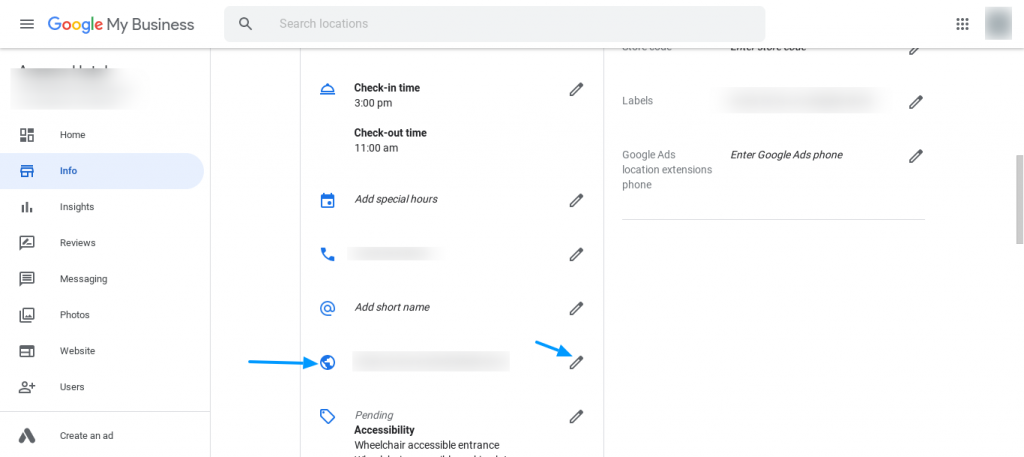Edit website URL with pencil icon
Screen dimensions: 1024x457
pyautogui.click(x=575, y=362)
